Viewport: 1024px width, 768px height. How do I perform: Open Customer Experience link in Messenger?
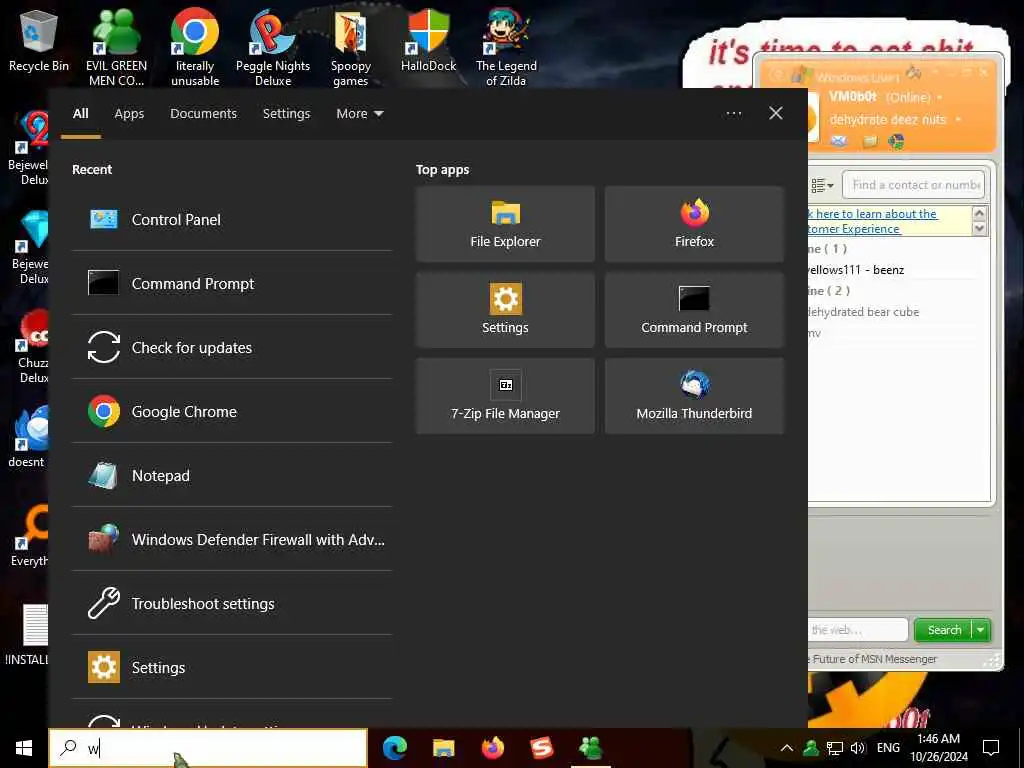[853, 229]
